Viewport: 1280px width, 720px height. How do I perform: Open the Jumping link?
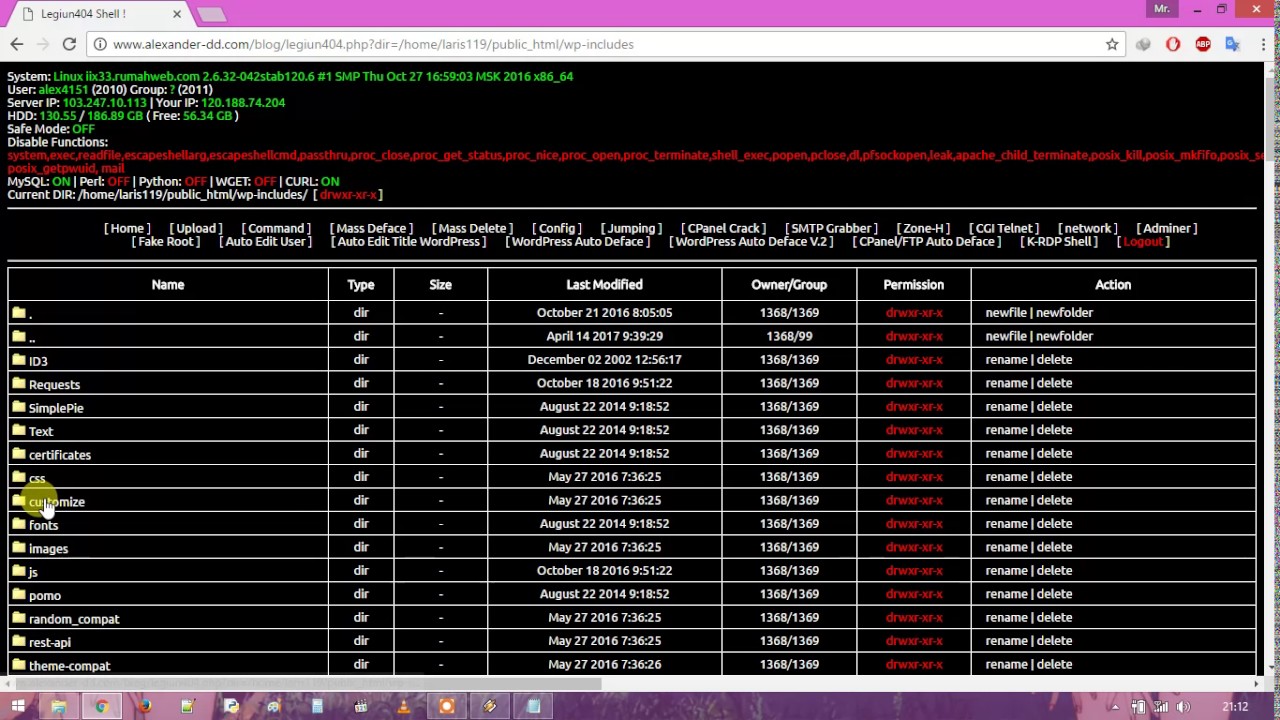[x=631, y=228]
